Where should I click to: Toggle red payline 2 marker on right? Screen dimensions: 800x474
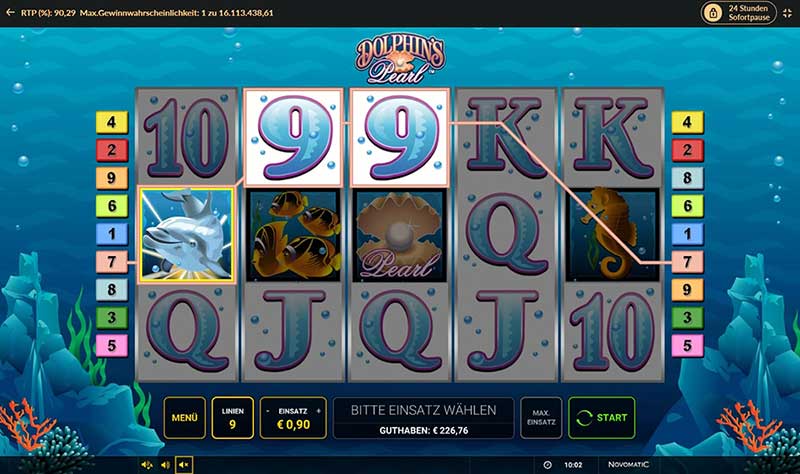pos(687,150)
